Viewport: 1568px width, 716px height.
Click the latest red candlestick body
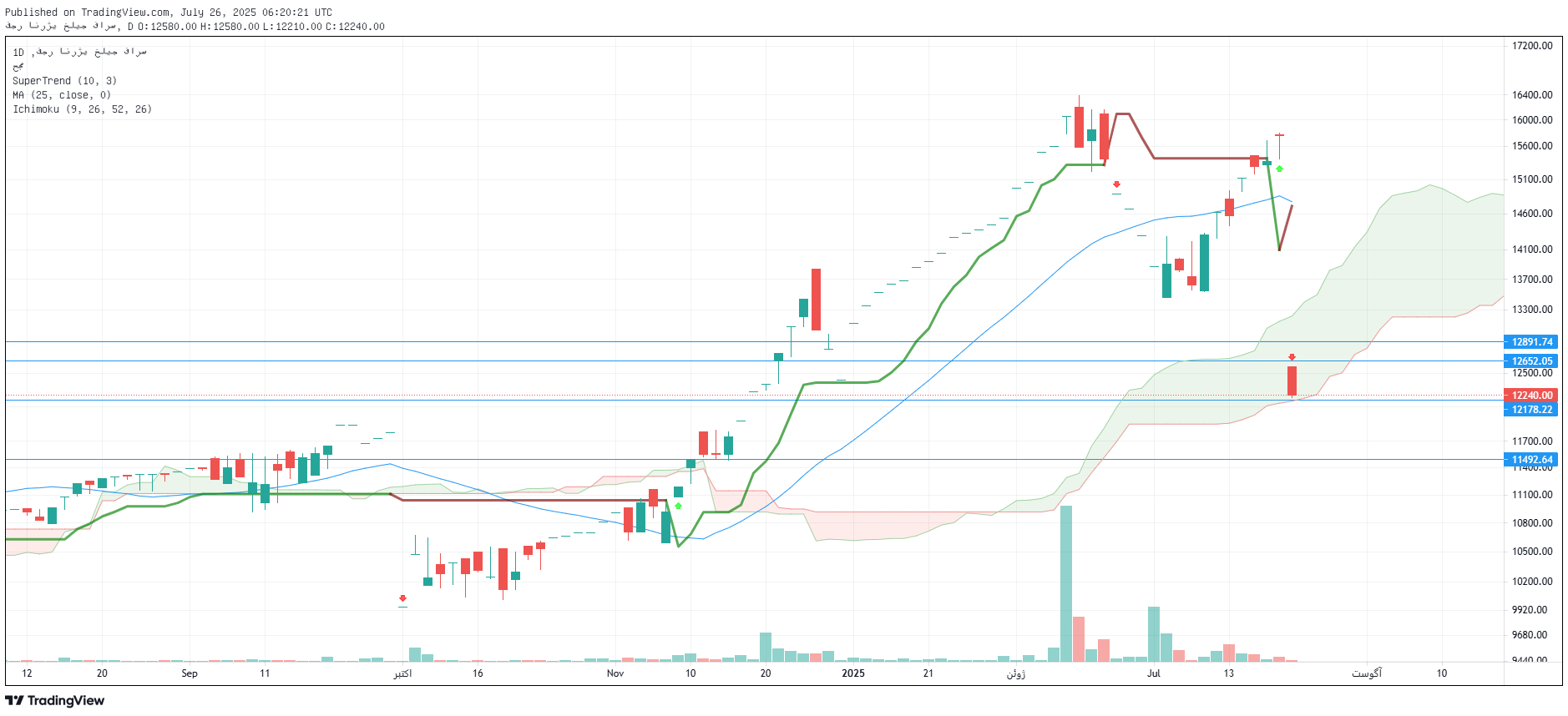[x=1292, y=381]
